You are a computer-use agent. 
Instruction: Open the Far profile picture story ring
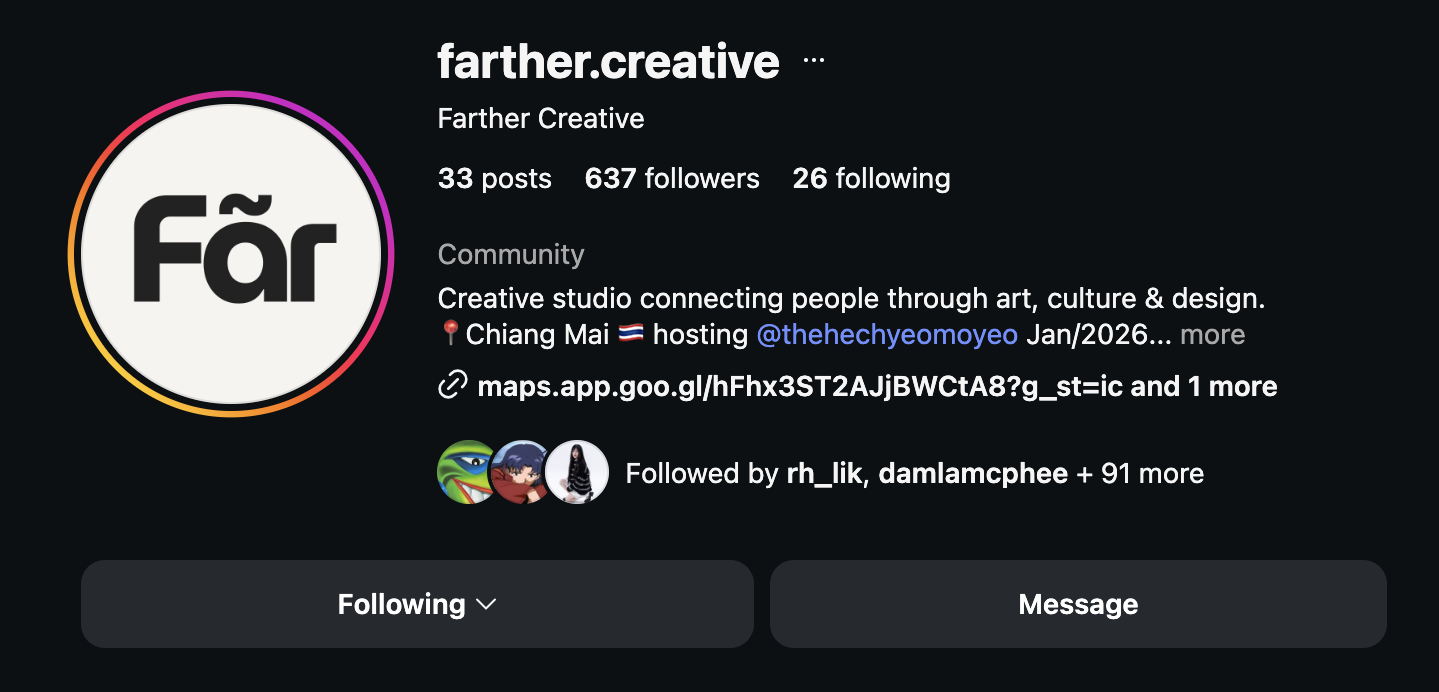231,254
